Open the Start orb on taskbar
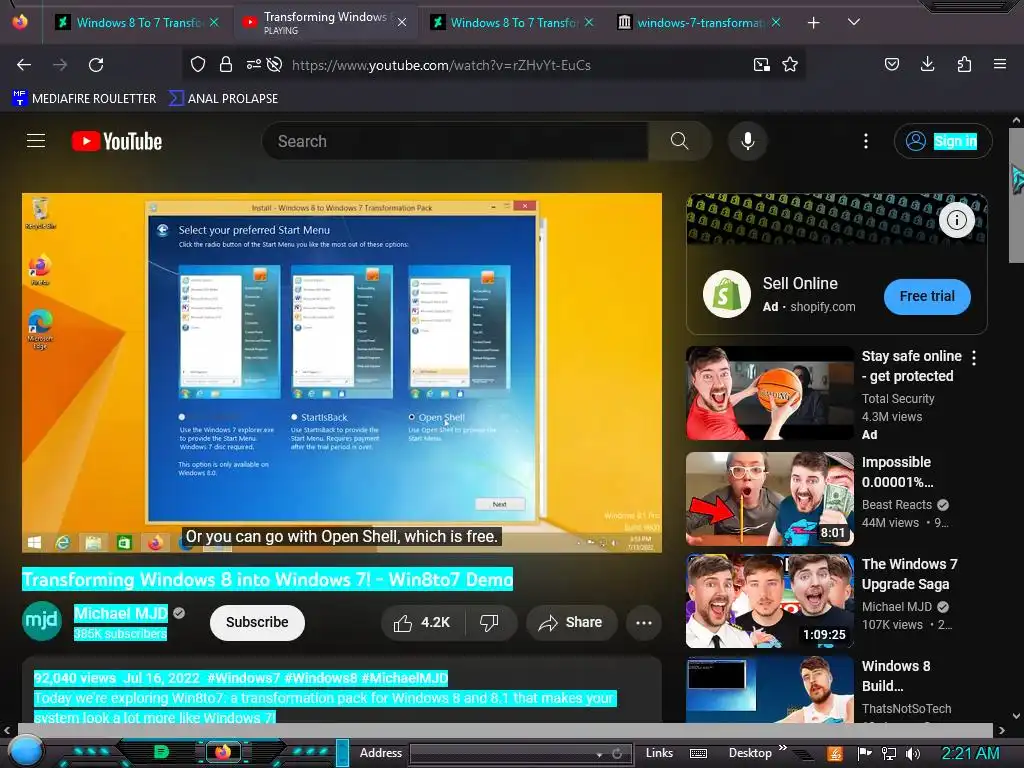The image size is (1024, 768). 24,751
